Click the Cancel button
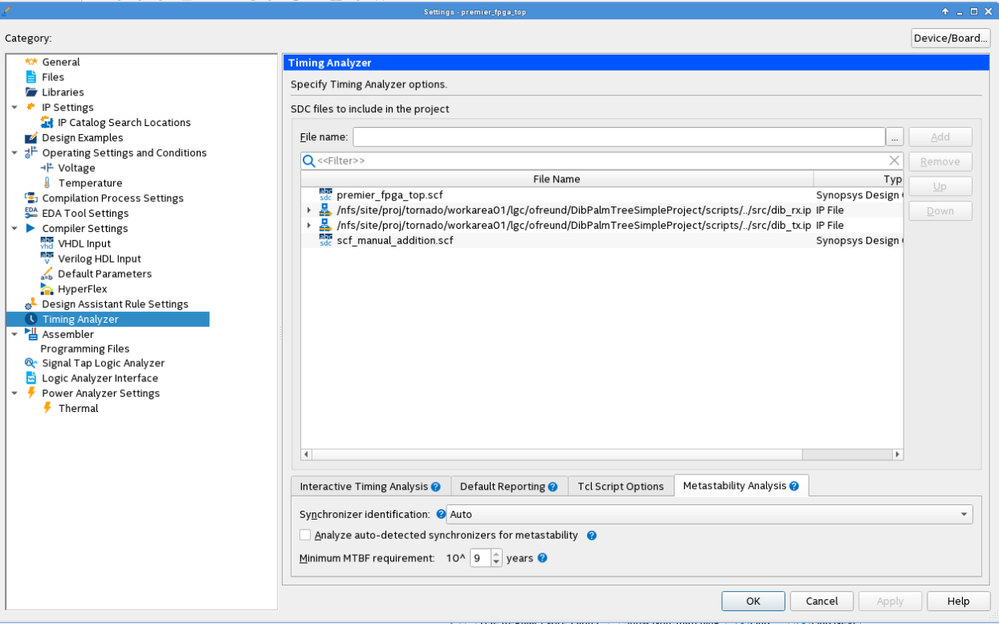The height and width of the screenshot is (624, 999). 822,601
